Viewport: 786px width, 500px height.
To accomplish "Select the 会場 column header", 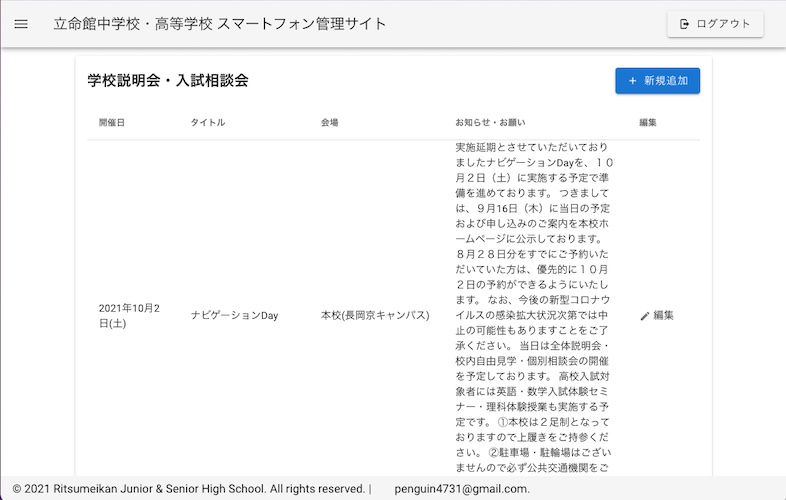I will (x=330, y=122).
